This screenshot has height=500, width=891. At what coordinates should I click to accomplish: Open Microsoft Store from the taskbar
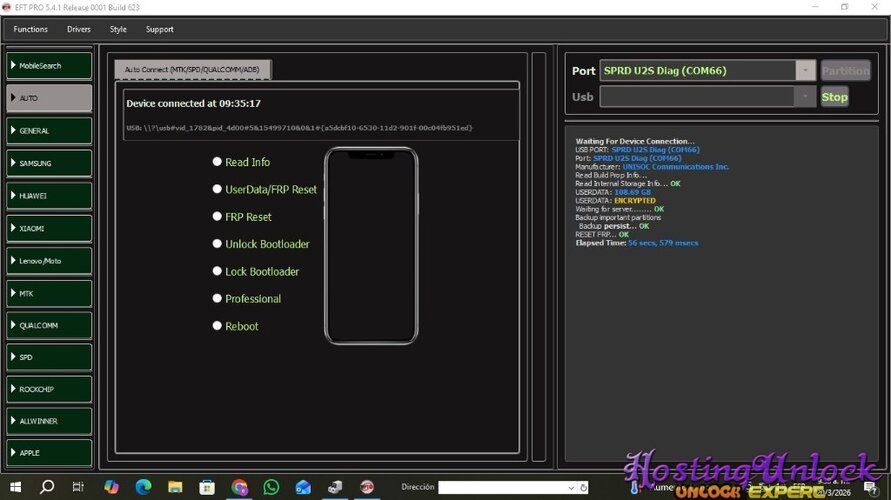pyautogui.click(x=207, y=487)
